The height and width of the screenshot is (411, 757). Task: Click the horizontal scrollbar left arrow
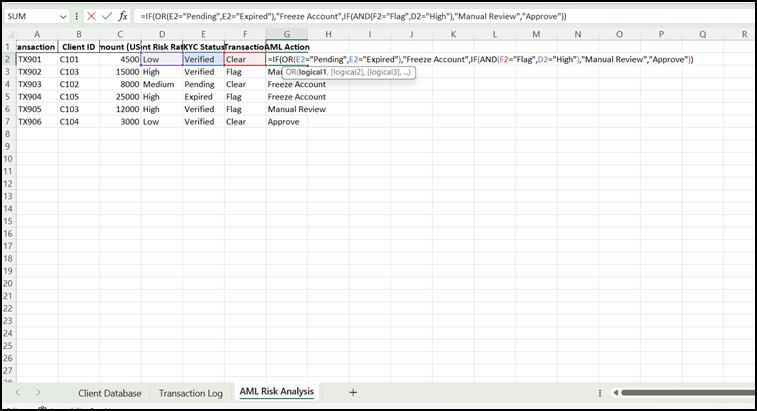[x=616, y=393]
